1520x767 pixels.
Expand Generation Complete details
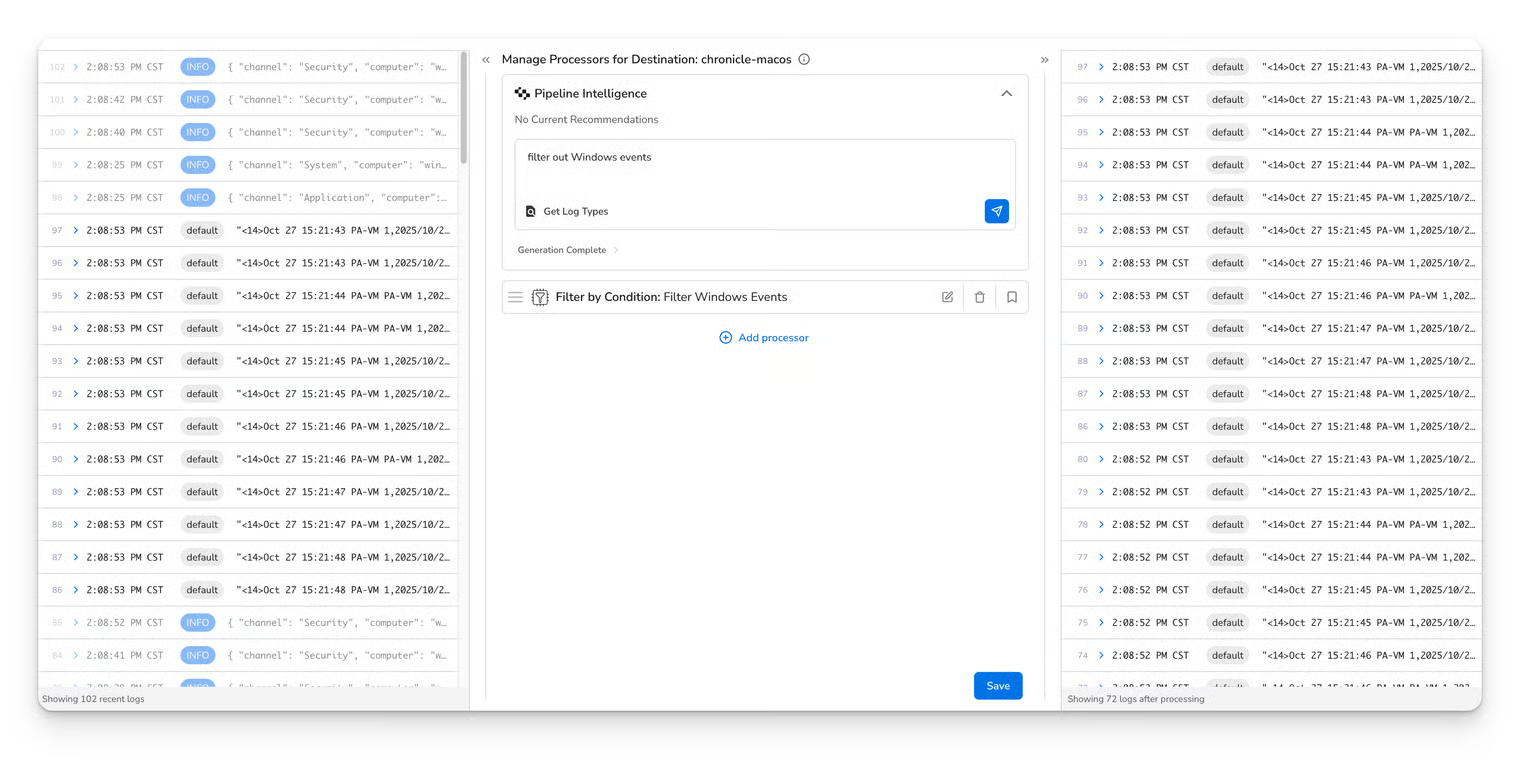pos(616,250)
